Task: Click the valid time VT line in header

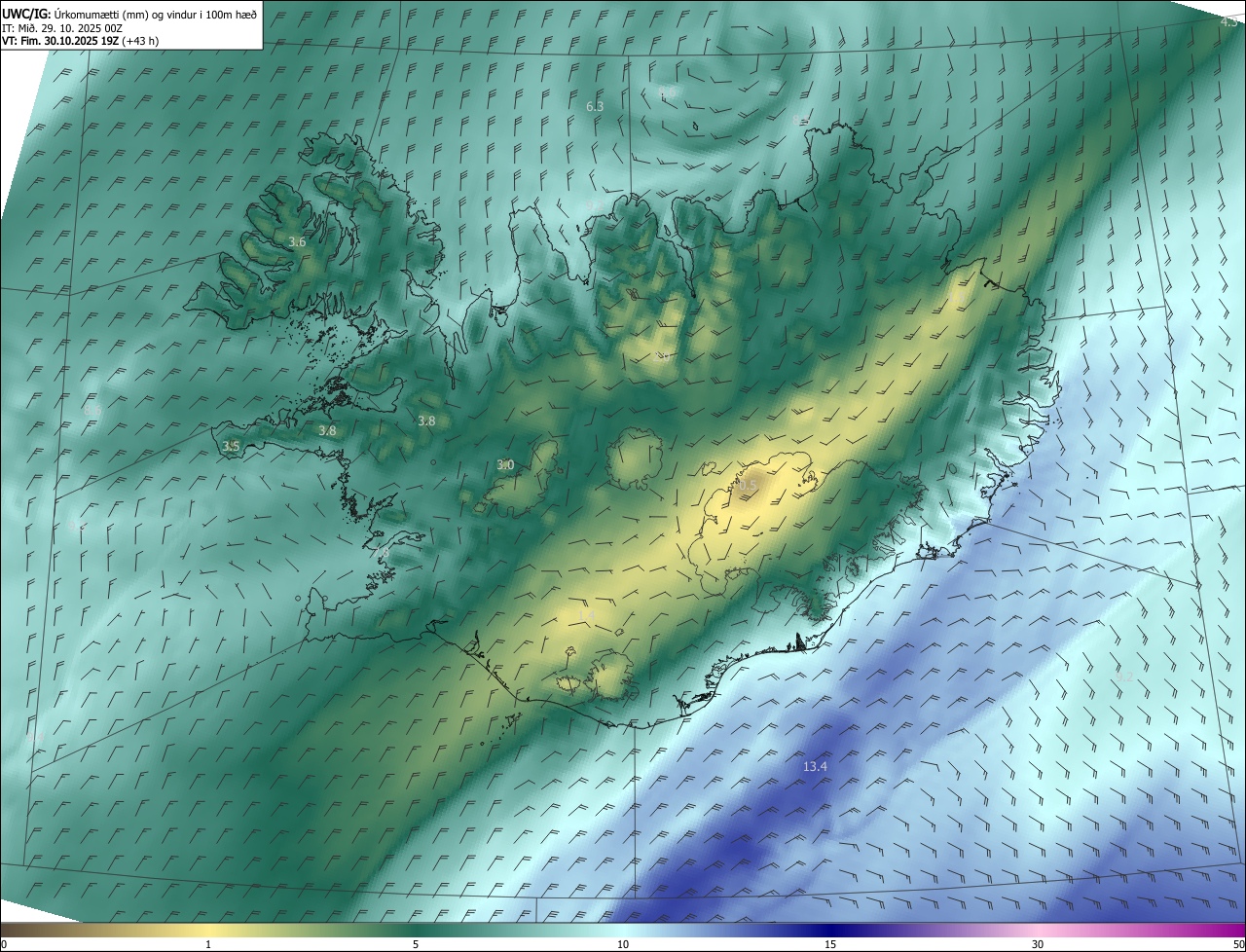Action: coord(80,41)
